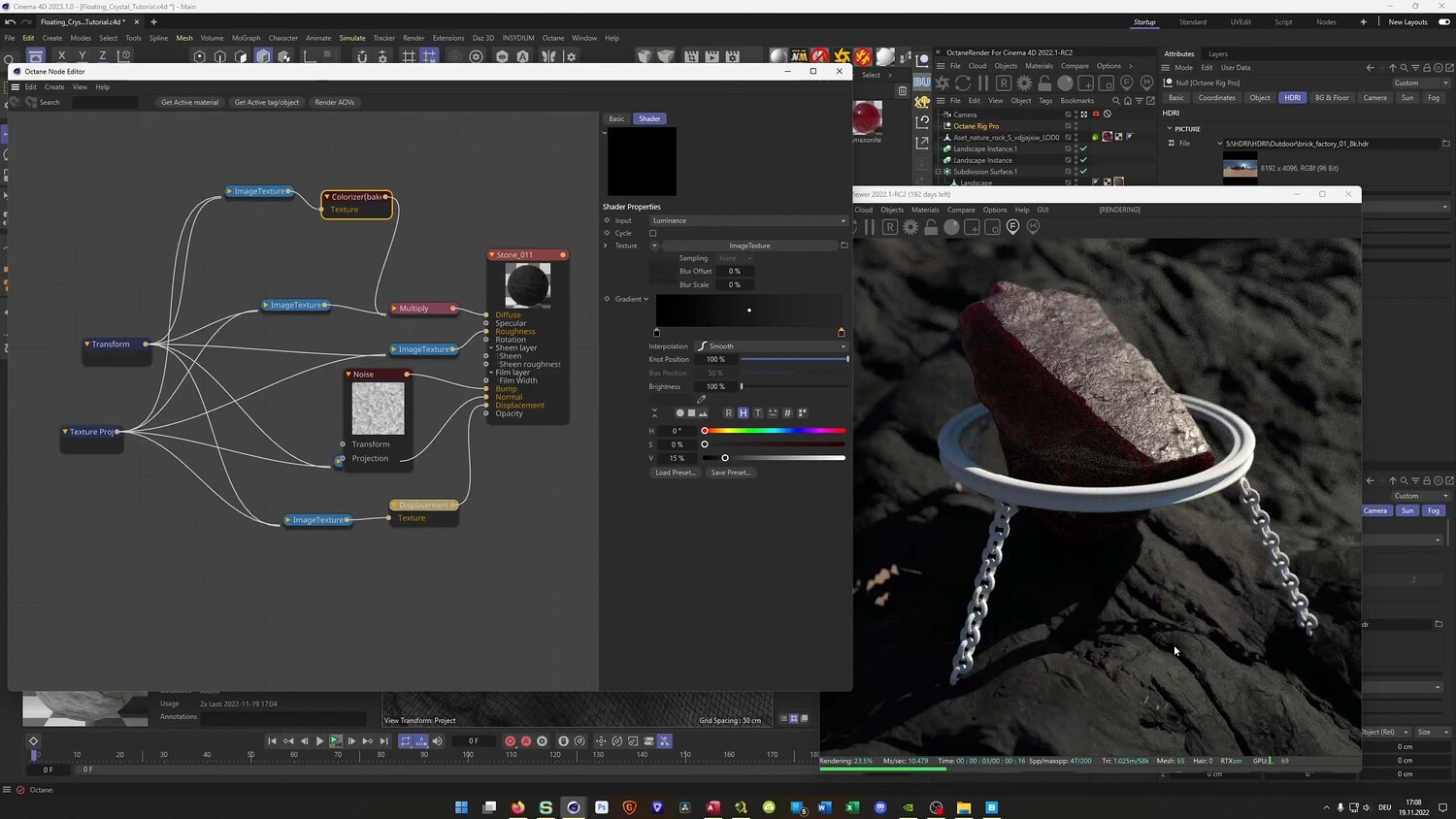Select the BG & Floor tab
The width and height of the screenshot is (1456, 819).
click(x=1332, y=98)
